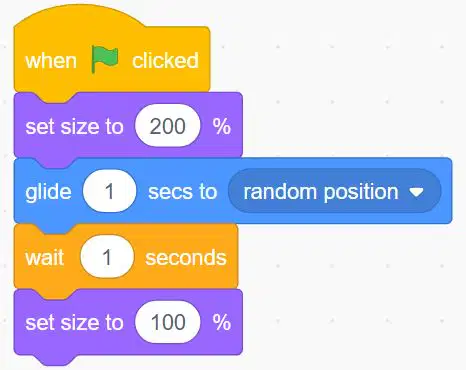Select the 'set size to' 100 block label

pos(74,323)
